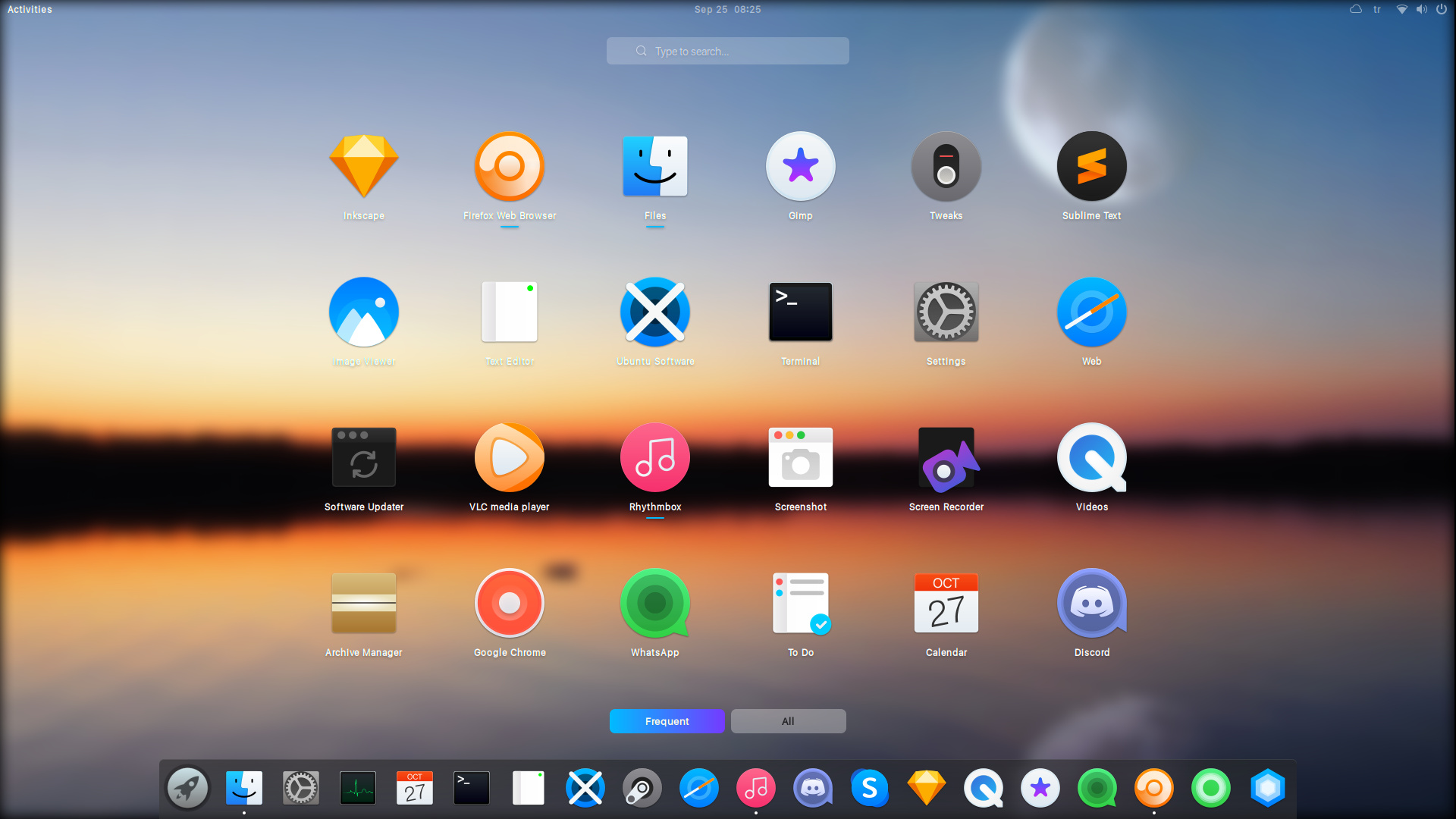This screenshot has width=1456, height=819.
Task: Launch the Web browser from the app grid
Action: pyautogui.click(x=1092, y=312)
